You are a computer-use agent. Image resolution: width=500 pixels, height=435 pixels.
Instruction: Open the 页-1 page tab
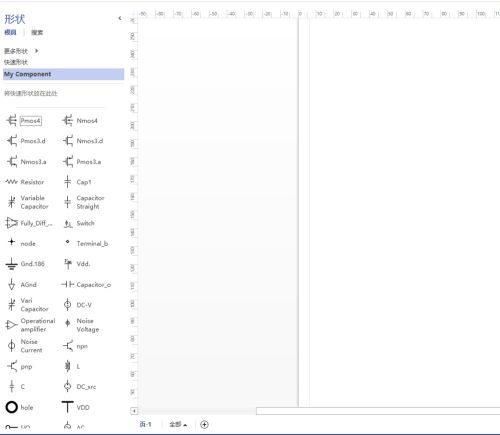point(145,424)
